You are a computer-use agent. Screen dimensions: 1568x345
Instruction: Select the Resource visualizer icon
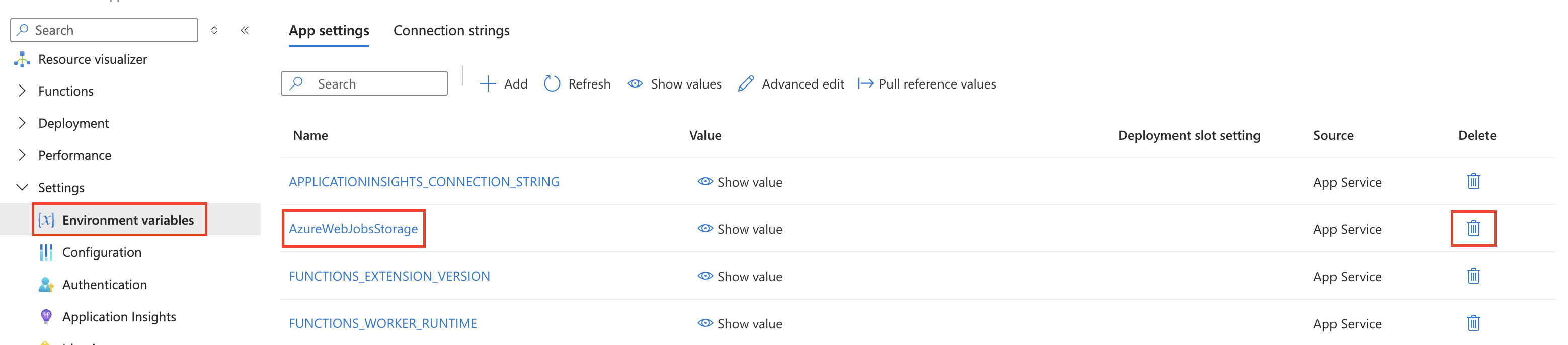(x=22, y=59)
